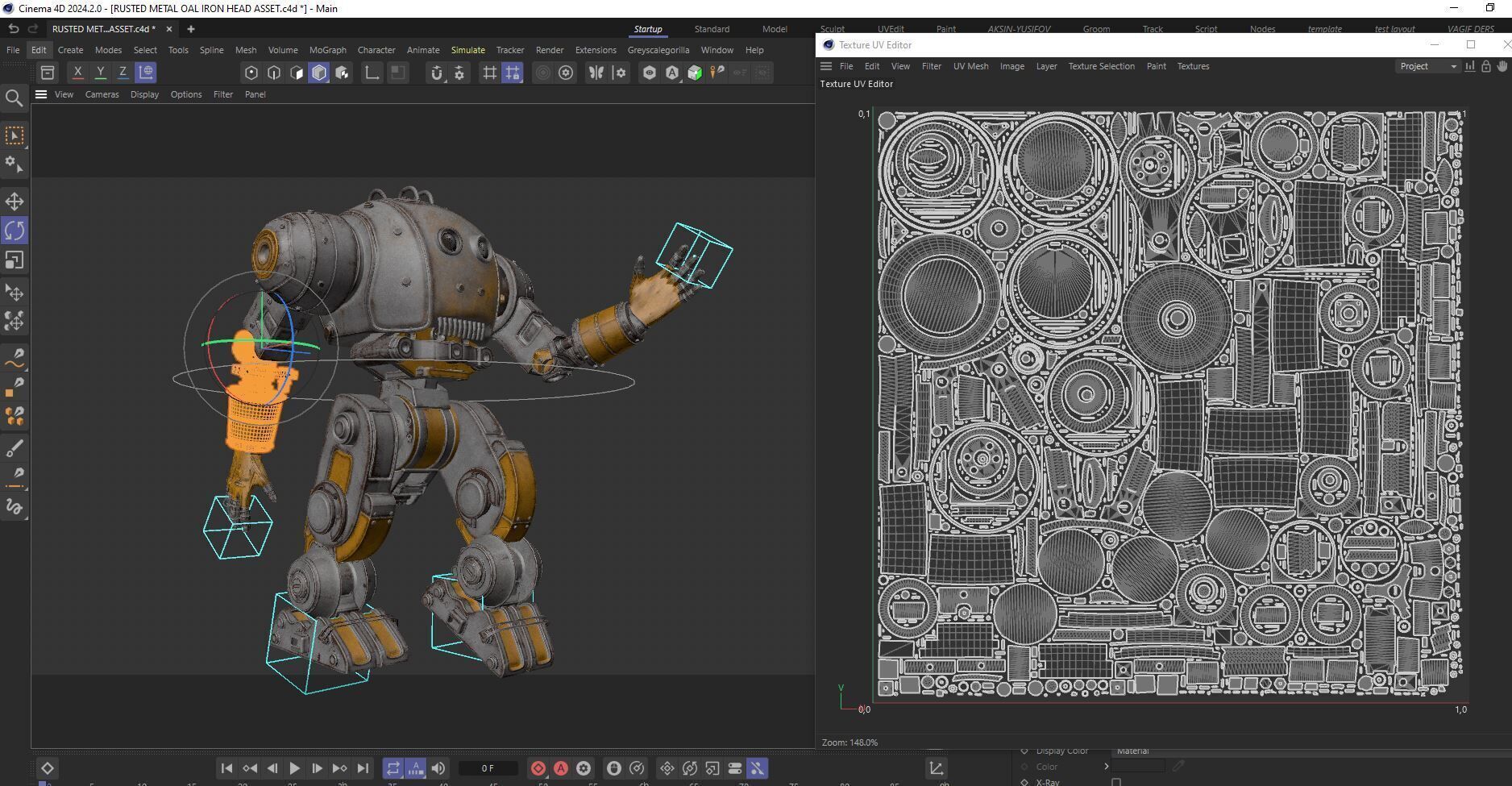Go to start of animation
The height and width of the screenshot is (786, 1512).
(226, 768)
